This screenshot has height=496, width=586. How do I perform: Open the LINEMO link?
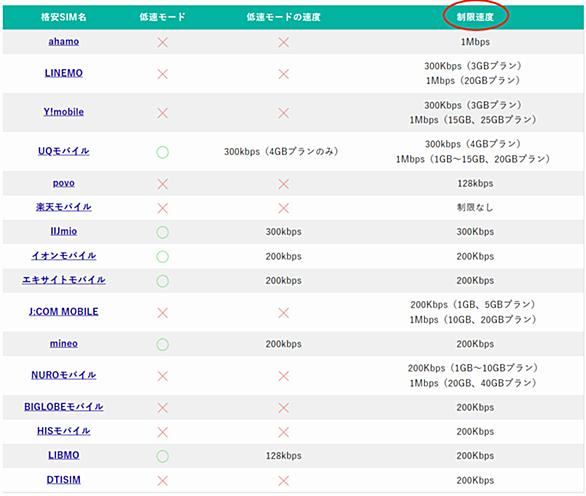pyautogui.click(x=64, y=73)
